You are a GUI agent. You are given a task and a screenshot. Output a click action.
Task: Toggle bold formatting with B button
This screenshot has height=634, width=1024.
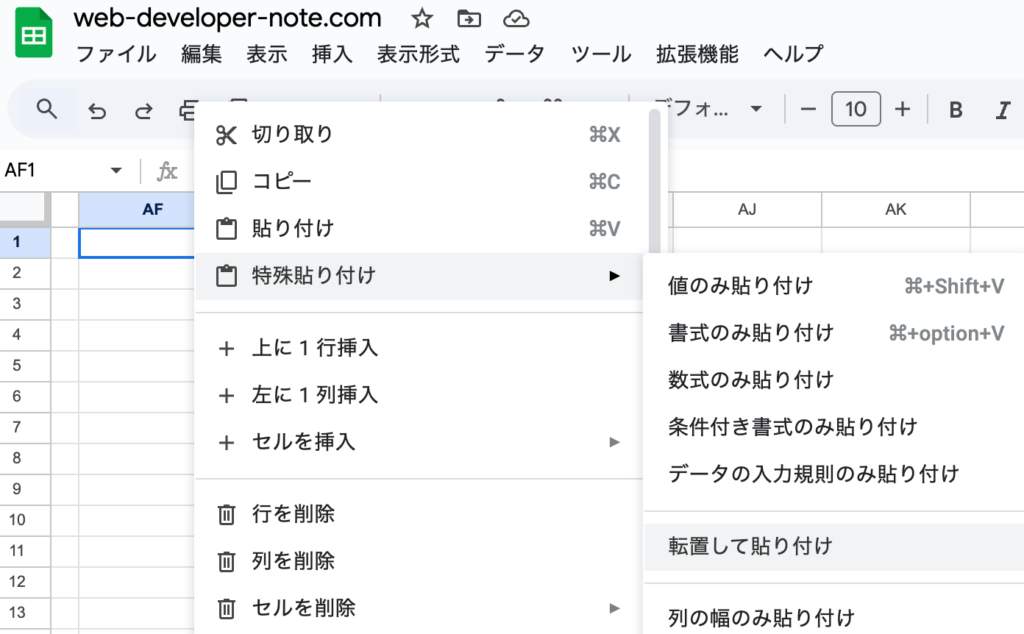pos(955,109)
